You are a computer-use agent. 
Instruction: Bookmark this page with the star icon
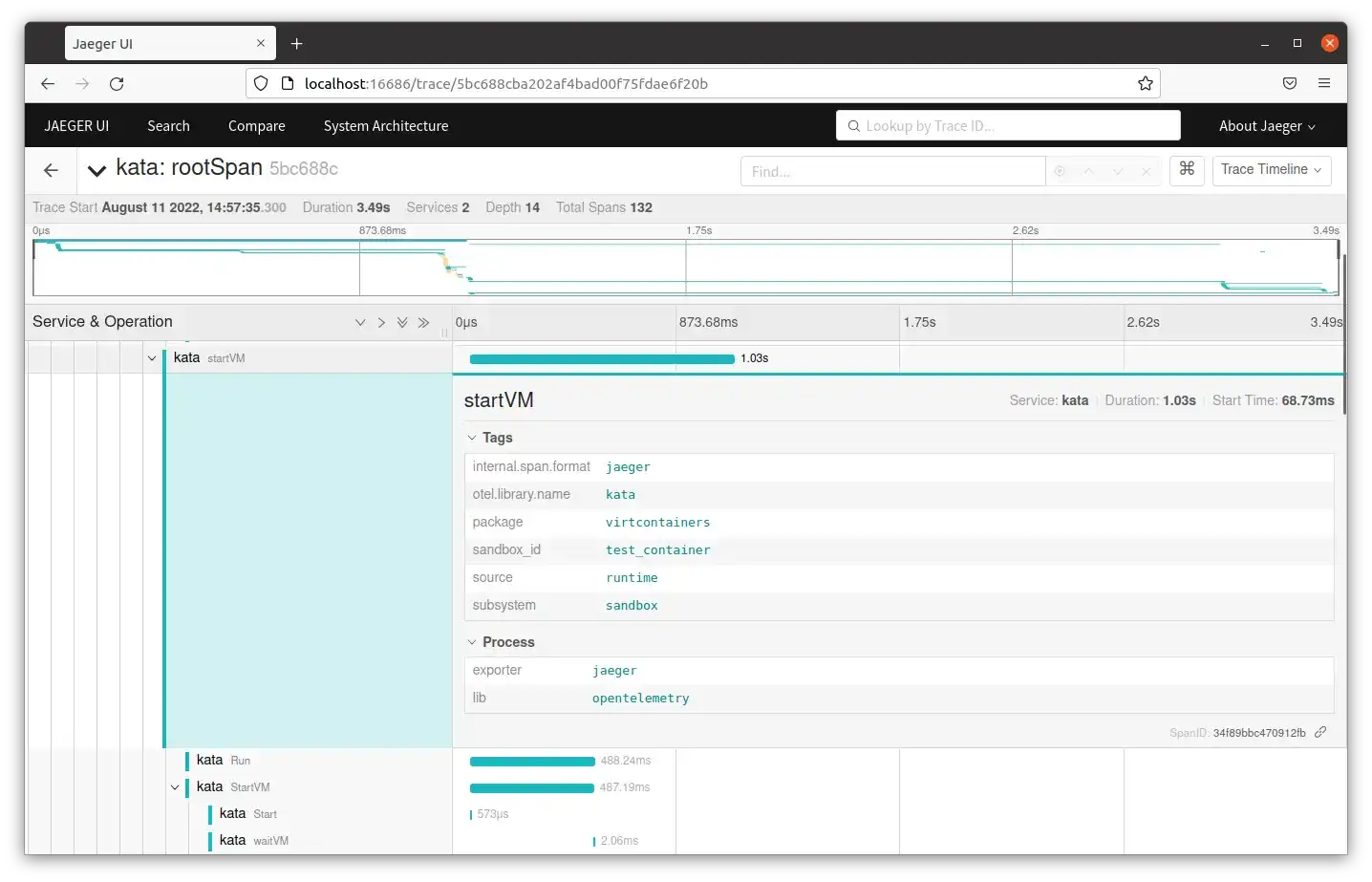coord(1145,84)
